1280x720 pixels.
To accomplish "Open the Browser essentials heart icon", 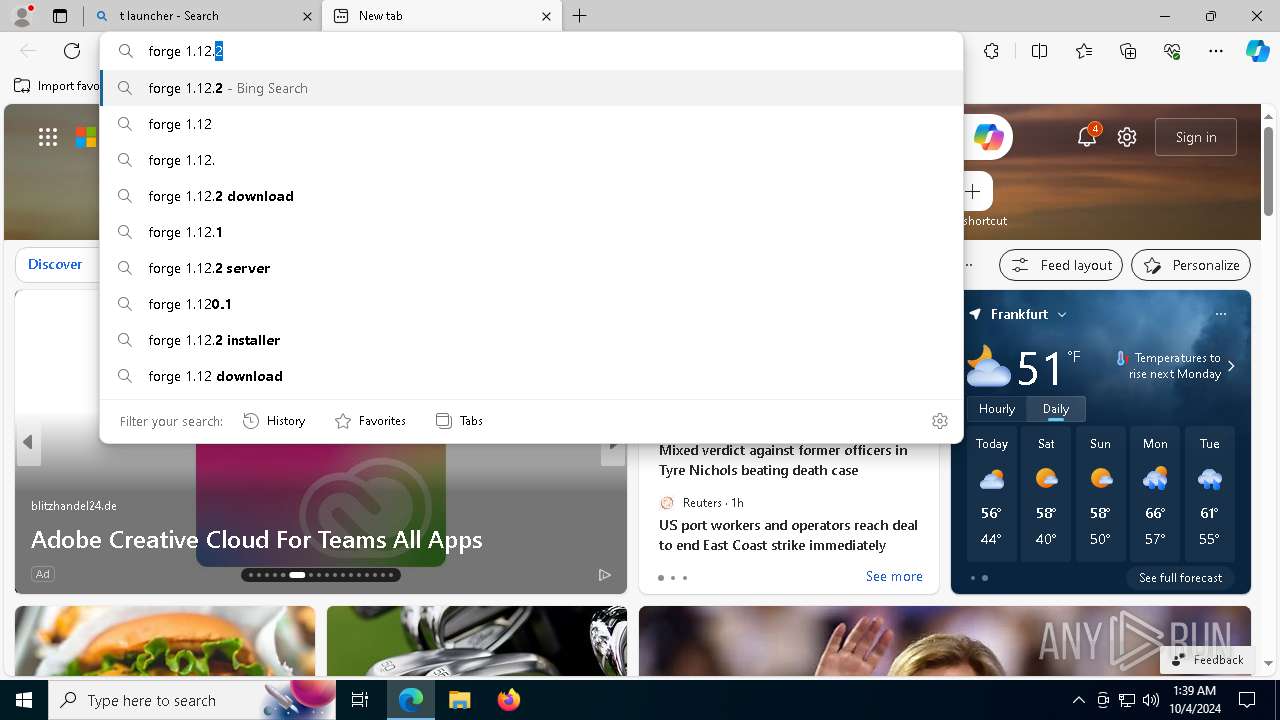I will click(x=1172, y=51).
